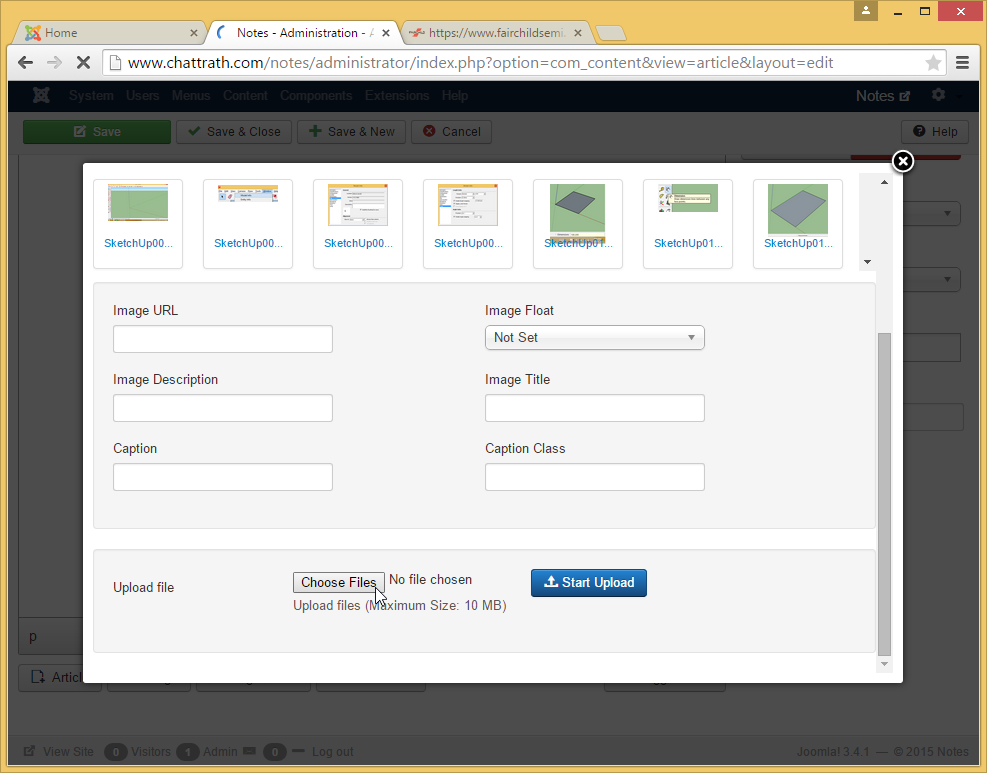Click into the Image URL field
The height and width of the screenshot is (773, 987).
[222, 339]
